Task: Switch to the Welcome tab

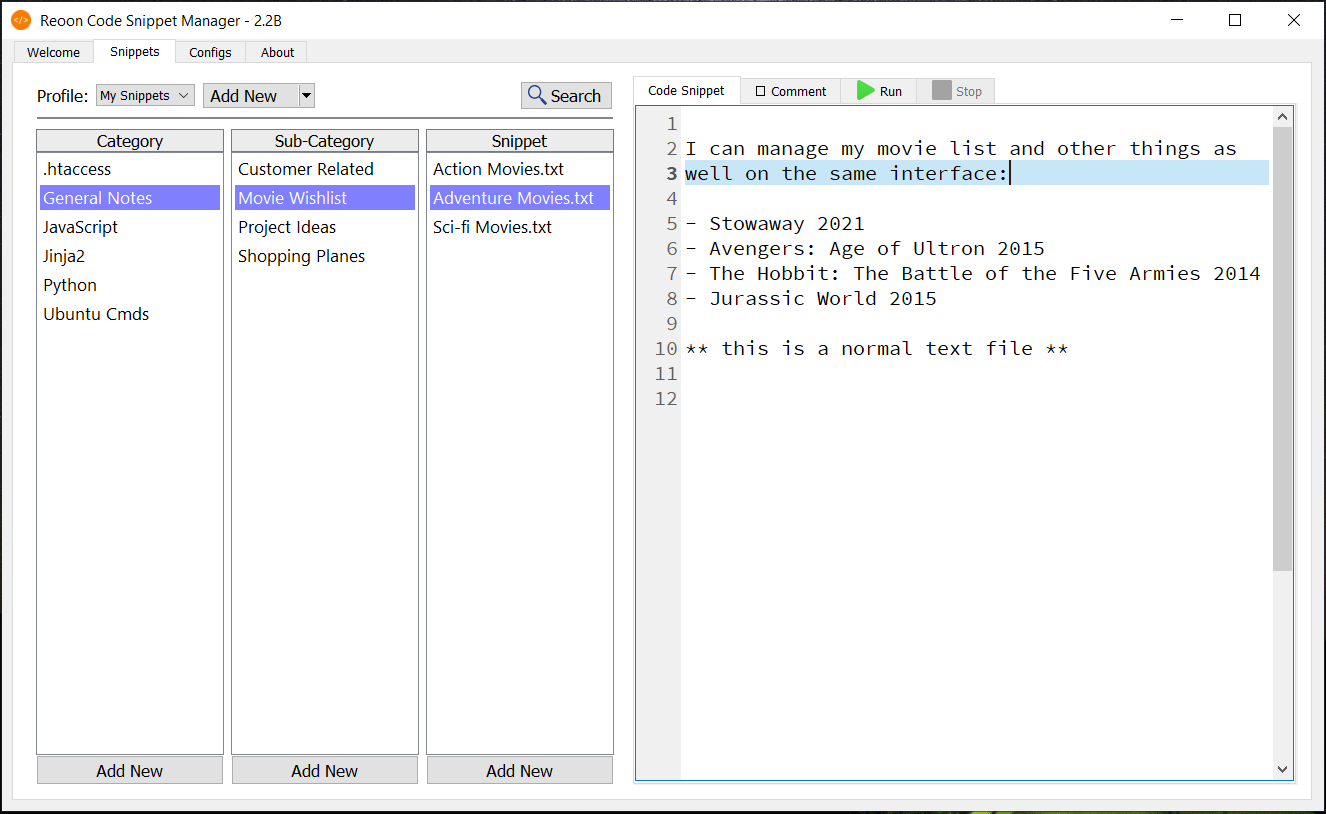Action: click(53, 53)
